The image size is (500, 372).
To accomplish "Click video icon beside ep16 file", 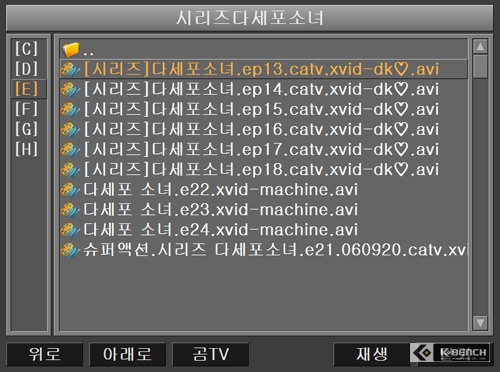I will (x=70, y=130).
